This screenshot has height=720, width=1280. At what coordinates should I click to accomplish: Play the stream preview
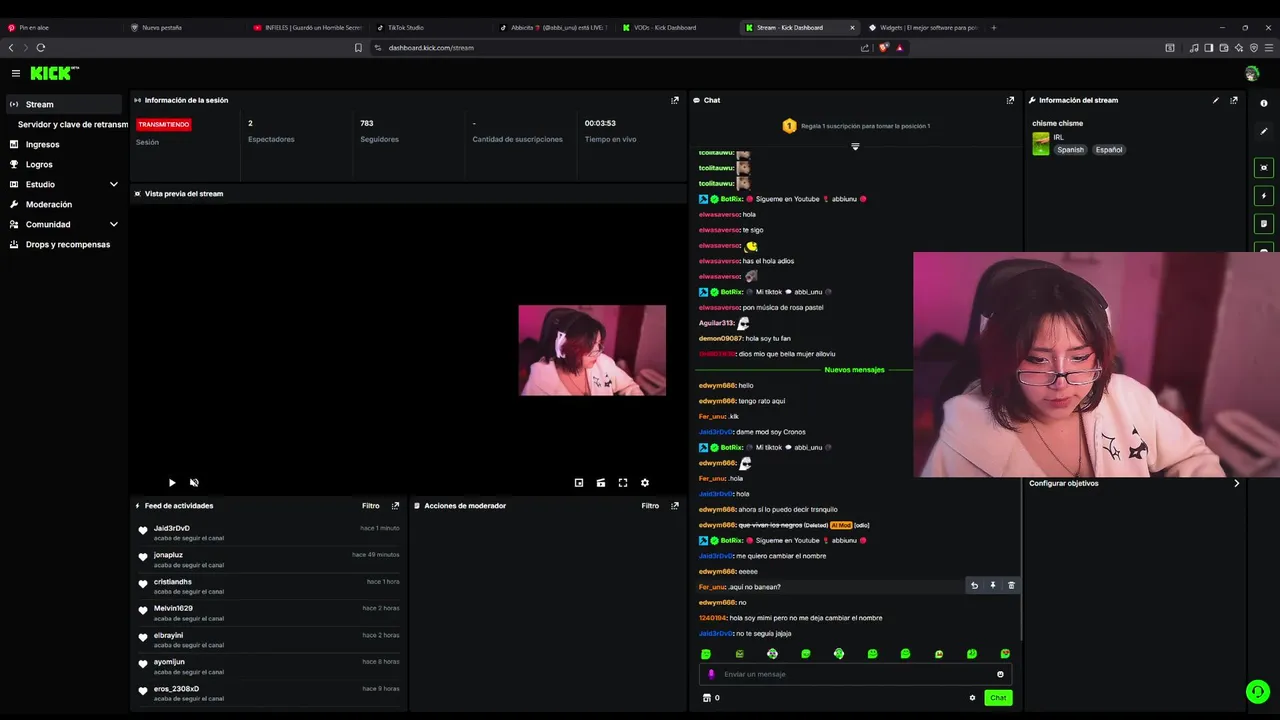pyautogui.click(x=172, y=483)
